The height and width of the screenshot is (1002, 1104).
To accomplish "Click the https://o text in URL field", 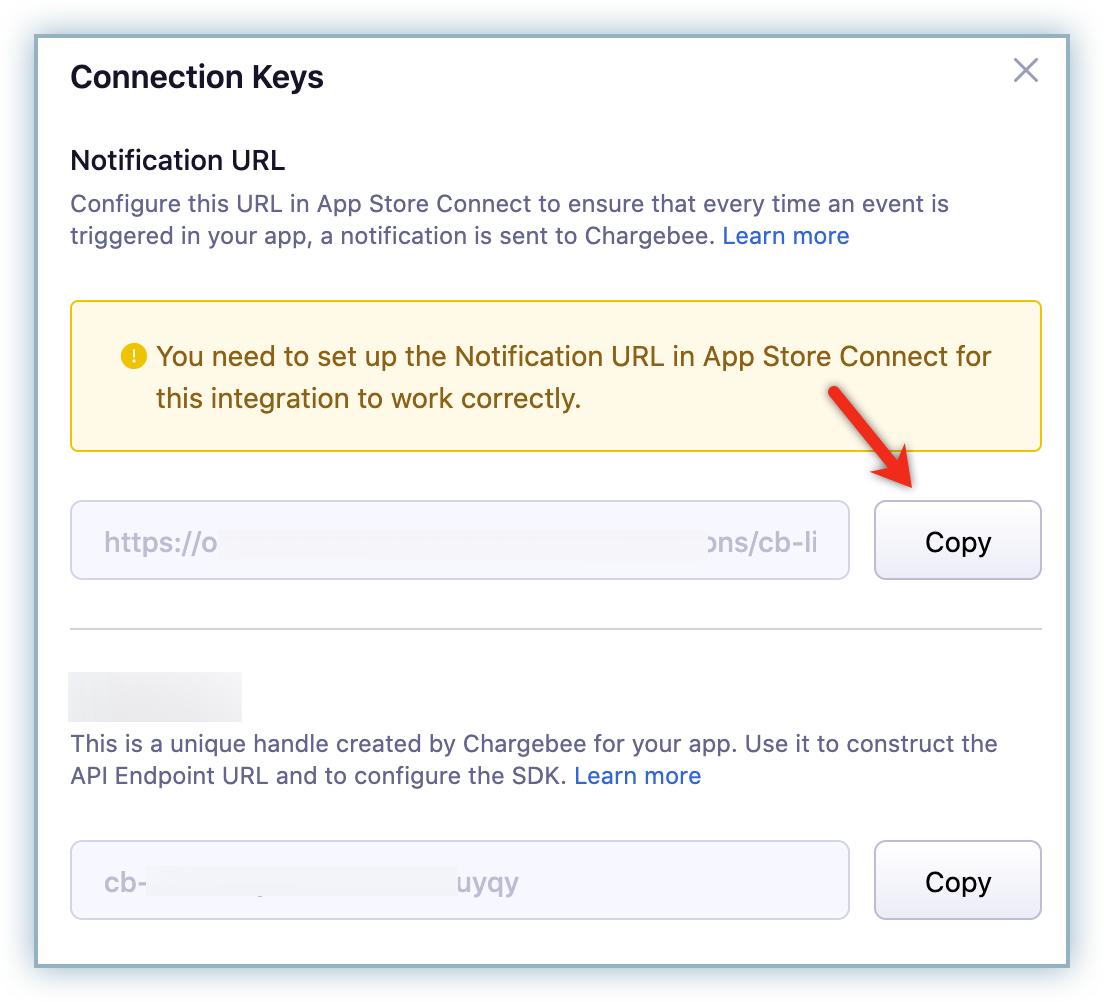I will (161, 543).
